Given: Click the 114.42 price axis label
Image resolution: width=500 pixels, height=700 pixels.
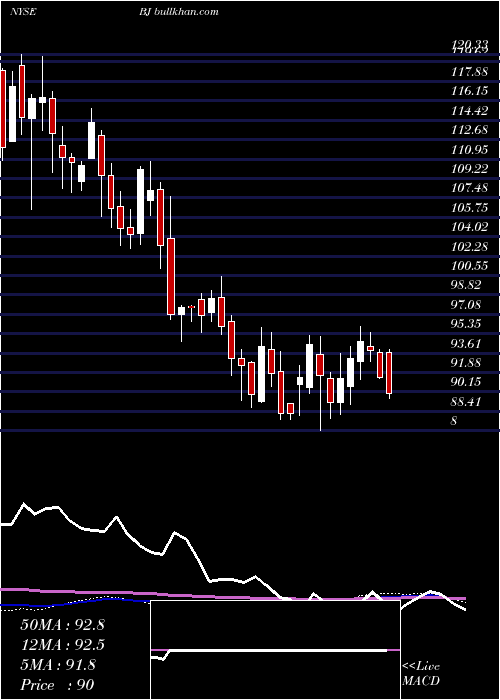Looking at the screenshot, I should click(x=469, y=111).
